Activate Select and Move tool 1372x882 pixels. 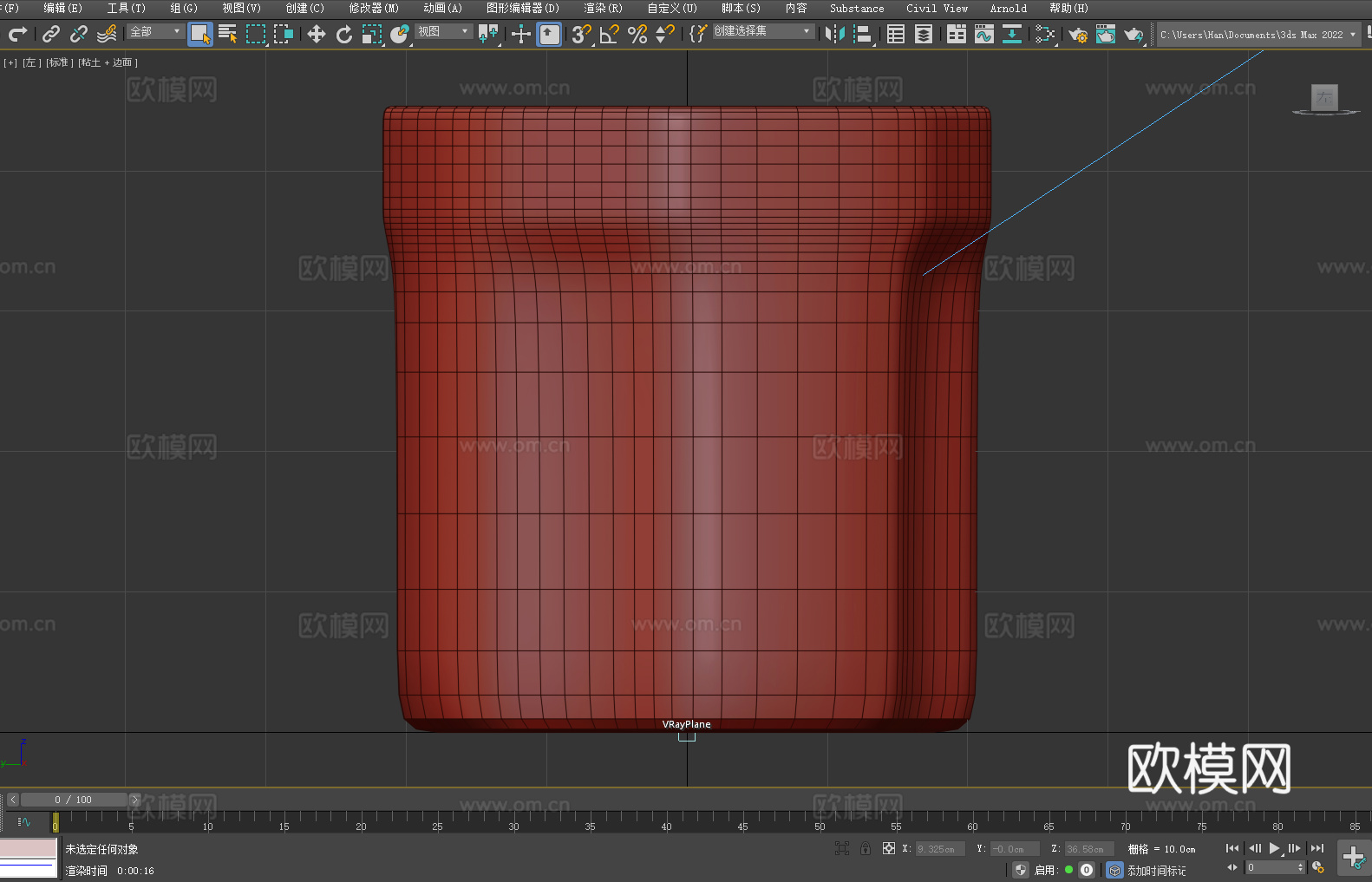317,34
